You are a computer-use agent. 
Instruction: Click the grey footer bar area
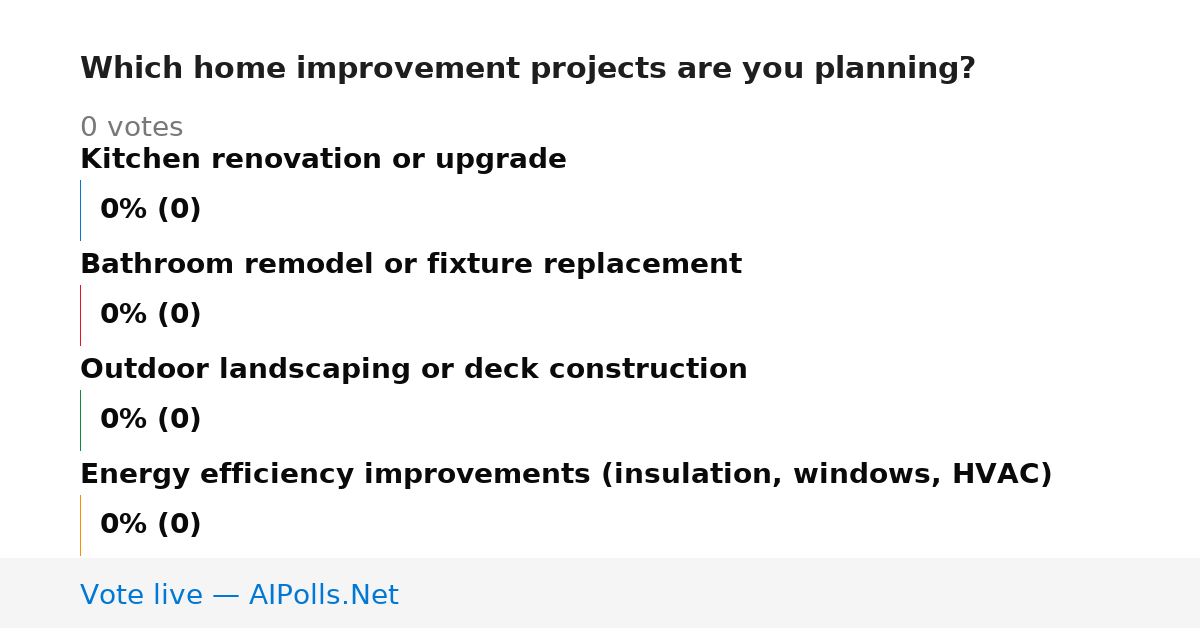point(600,593)
